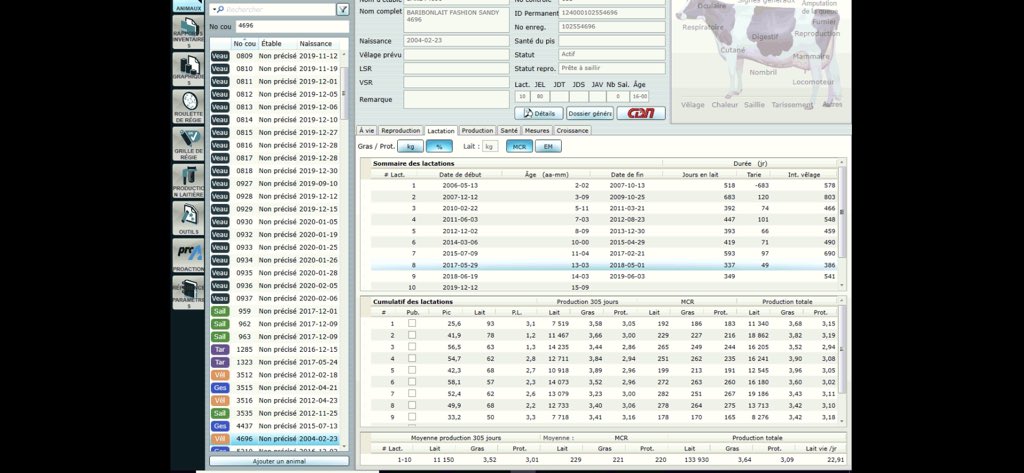
Task: Click the No cou input field
Action: 293,26
